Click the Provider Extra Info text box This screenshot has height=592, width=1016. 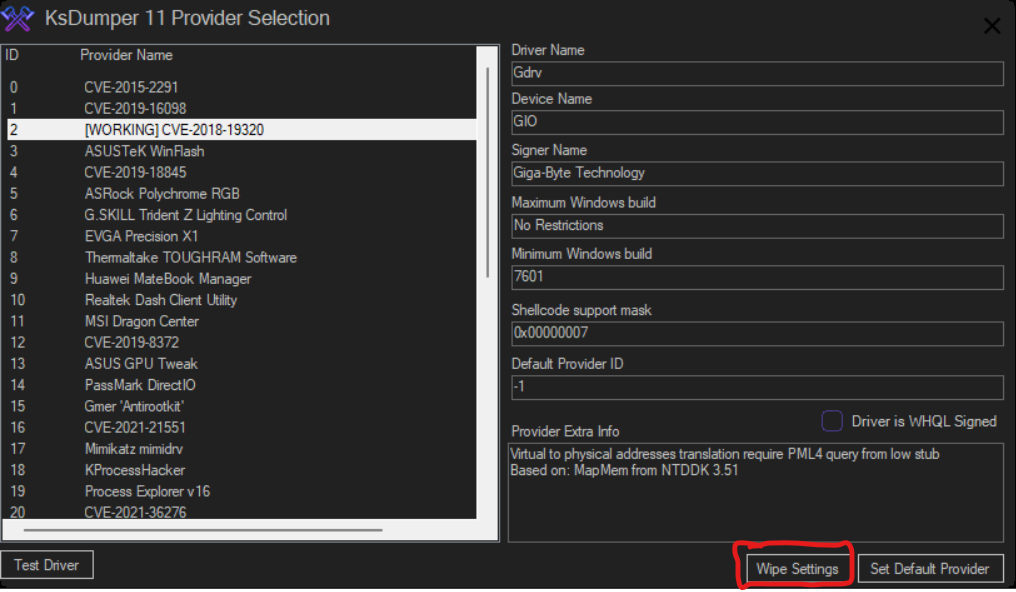(756, 492)
